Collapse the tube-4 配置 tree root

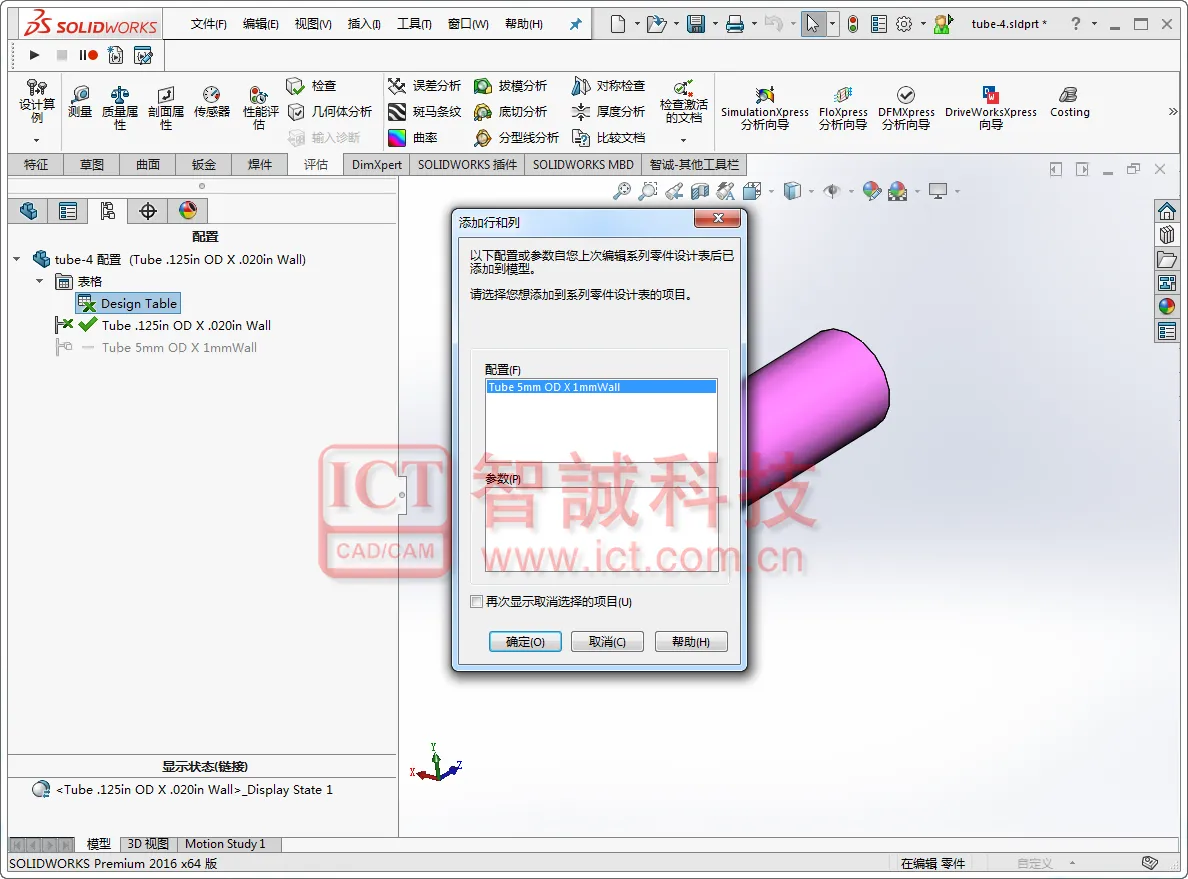[17, 259]
